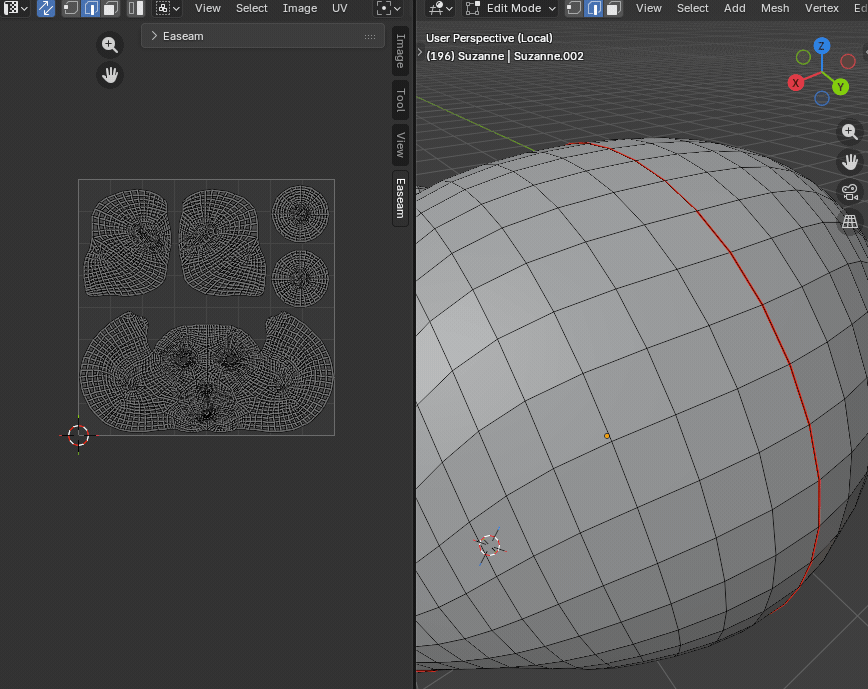Click the UV editor pan hand icon
The image size is (868, 689).
pos(110,75)
